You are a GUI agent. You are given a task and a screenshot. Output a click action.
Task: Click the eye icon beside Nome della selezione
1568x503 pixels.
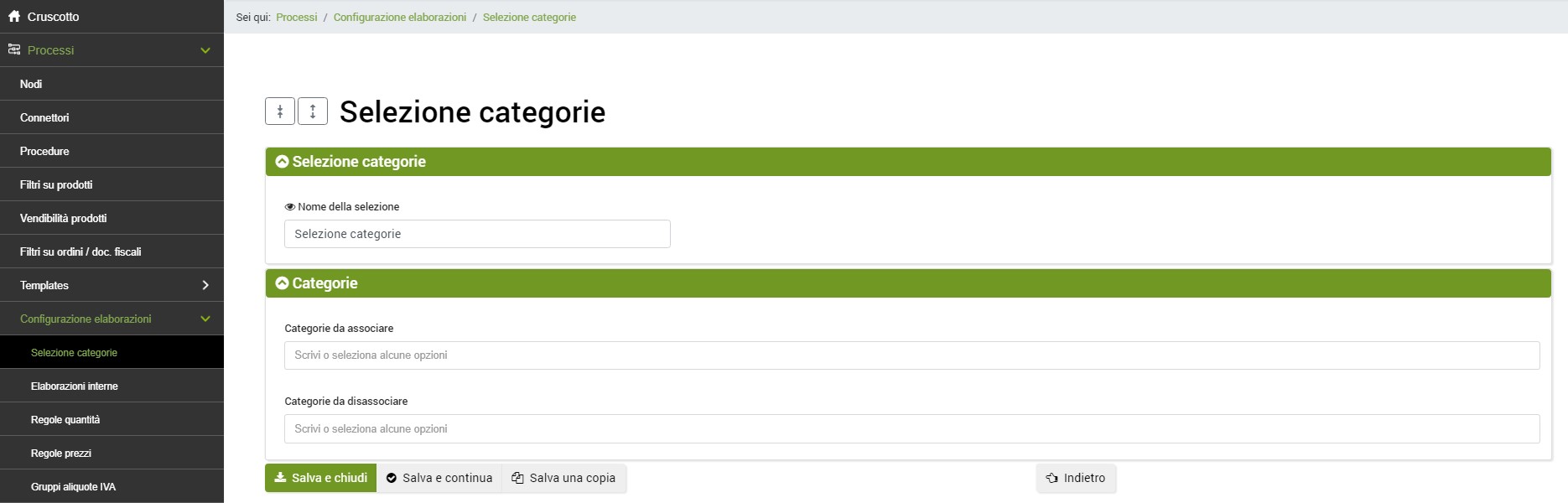tap(289, 207)
